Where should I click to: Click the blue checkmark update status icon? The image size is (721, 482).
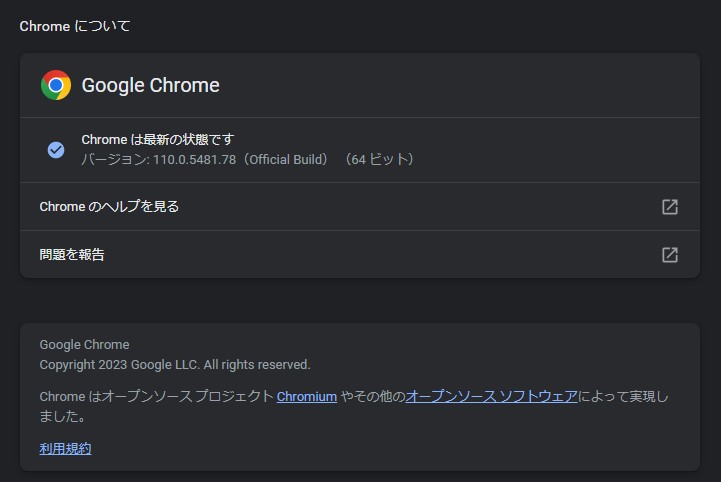point(56,149)
